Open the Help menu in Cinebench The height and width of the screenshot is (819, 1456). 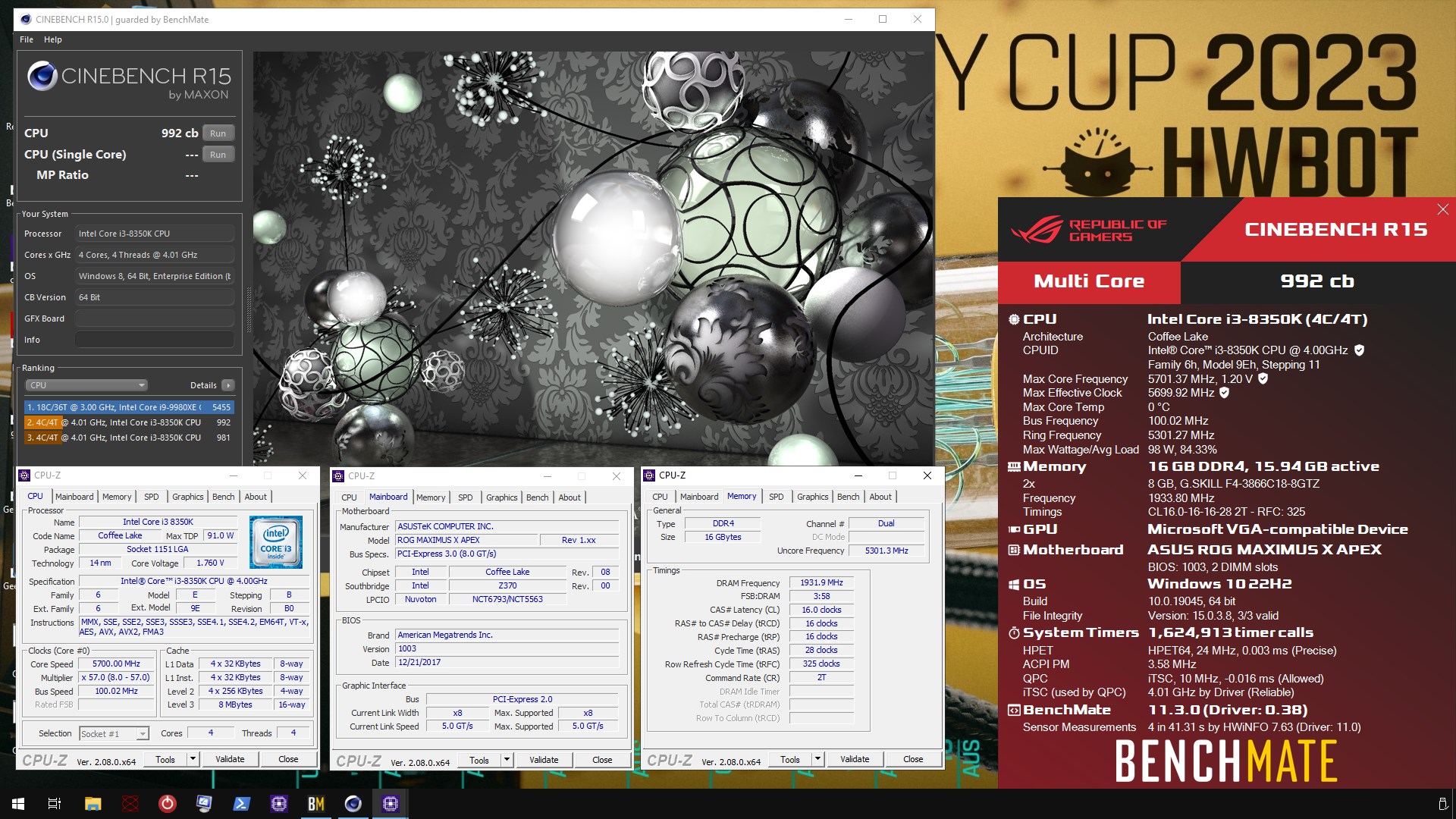pyautogui.click(x=53, y=39)
